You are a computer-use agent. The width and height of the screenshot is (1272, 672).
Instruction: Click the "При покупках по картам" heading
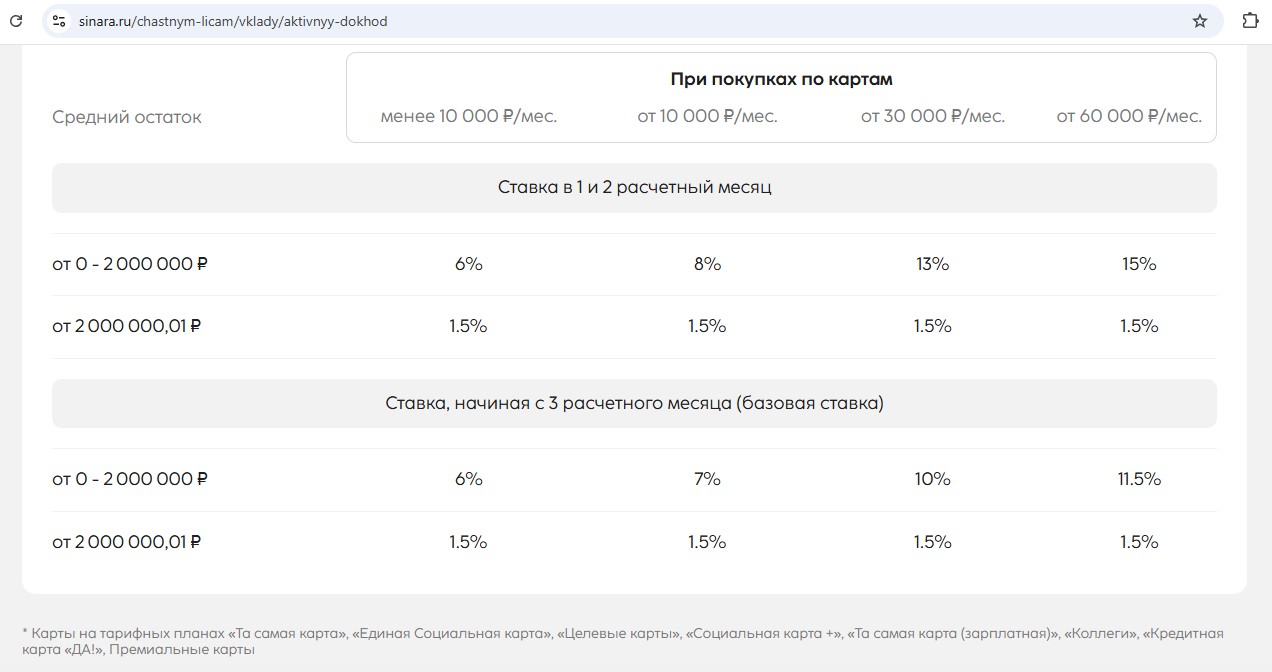[x=781, y=79]
